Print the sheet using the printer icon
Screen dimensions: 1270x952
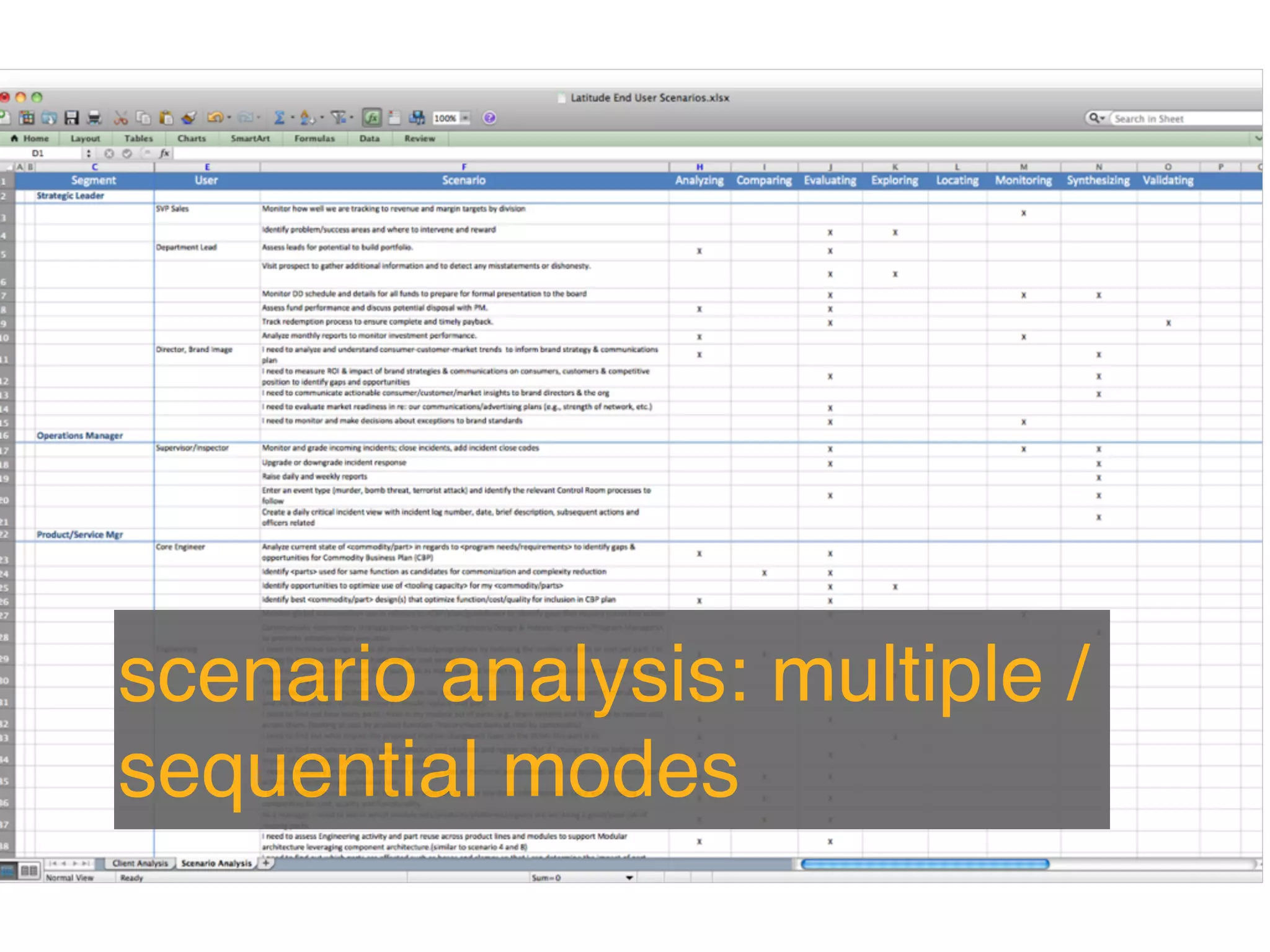(94, 118)
